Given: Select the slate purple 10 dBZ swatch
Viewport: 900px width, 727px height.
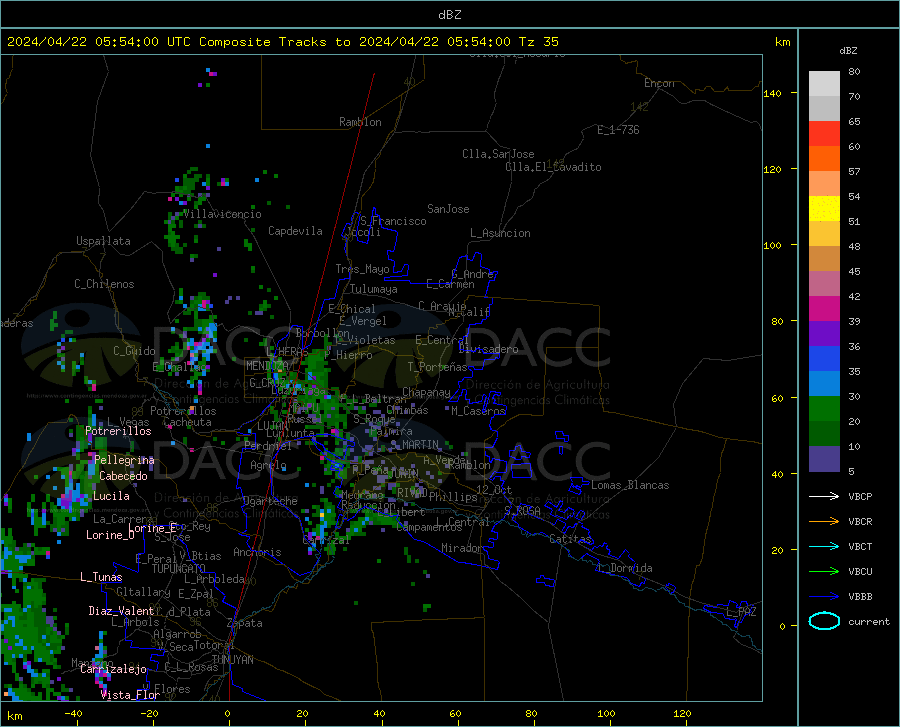Looking at the screenshot, I should (824, 458).
